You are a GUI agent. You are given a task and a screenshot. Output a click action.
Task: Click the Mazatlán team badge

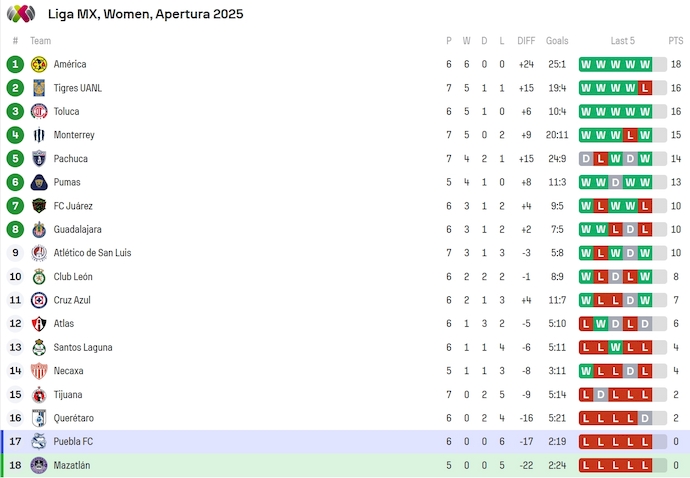coord(39,465)
